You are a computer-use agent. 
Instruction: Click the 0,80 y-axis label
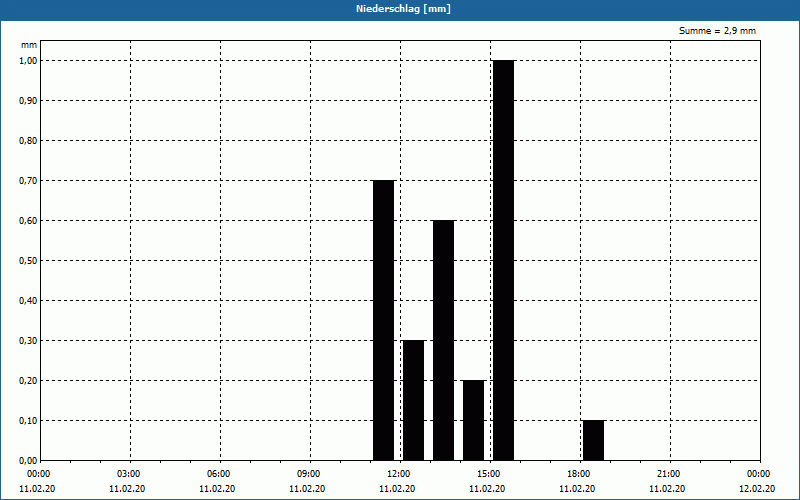[28, 141]
